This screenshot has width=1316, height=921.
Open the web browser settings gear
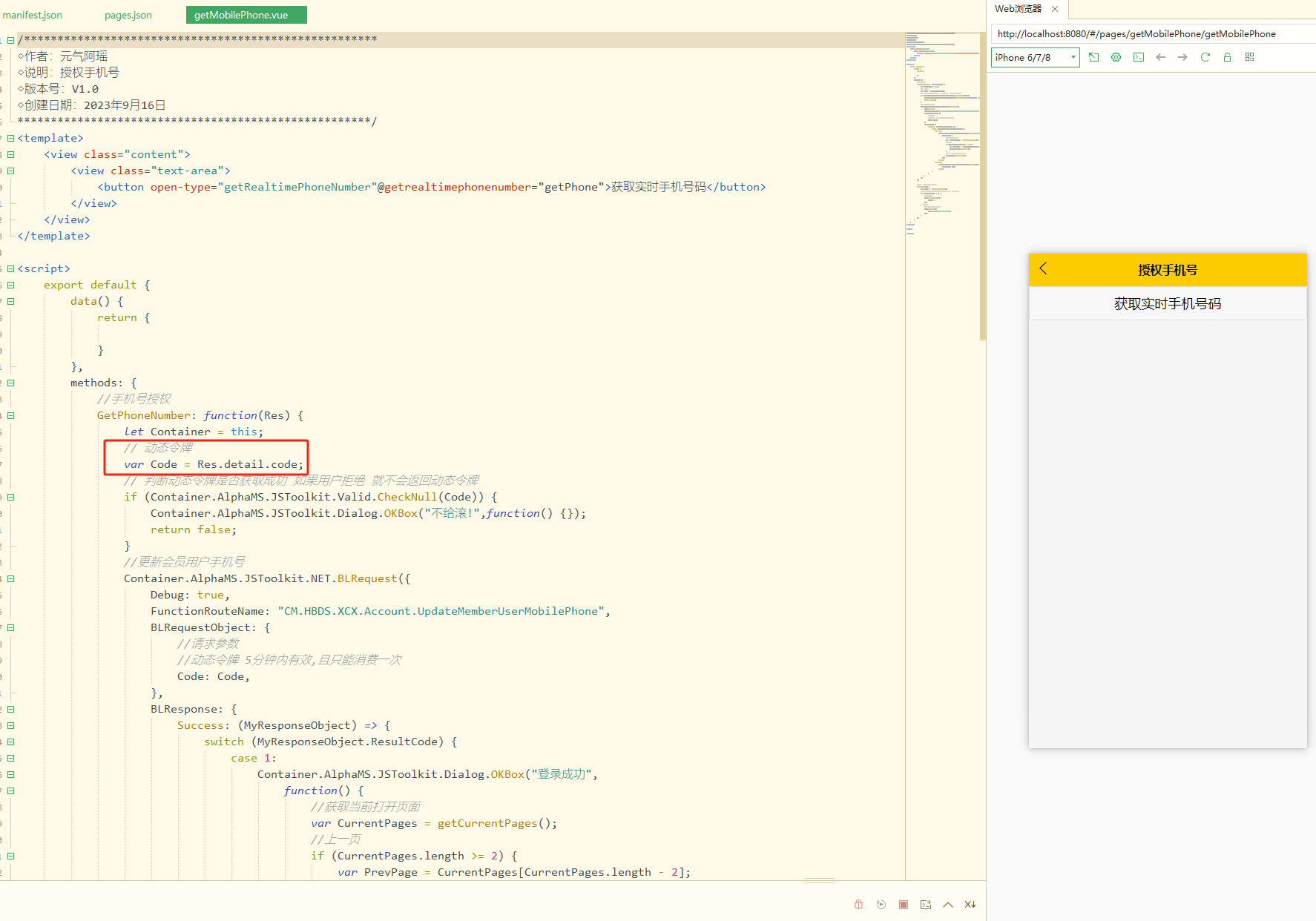click(1116, 57)
